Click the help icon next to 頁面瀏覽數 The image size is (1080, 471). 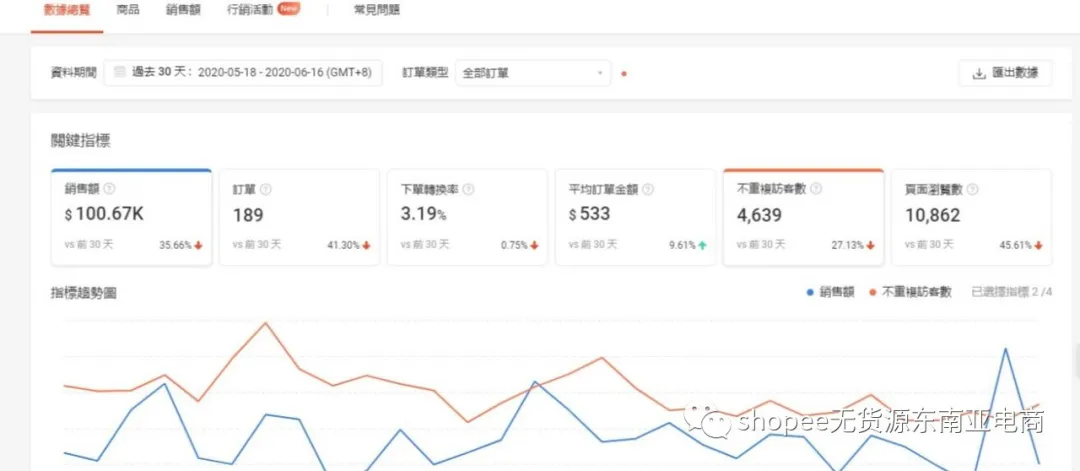[x=973, y=189]
